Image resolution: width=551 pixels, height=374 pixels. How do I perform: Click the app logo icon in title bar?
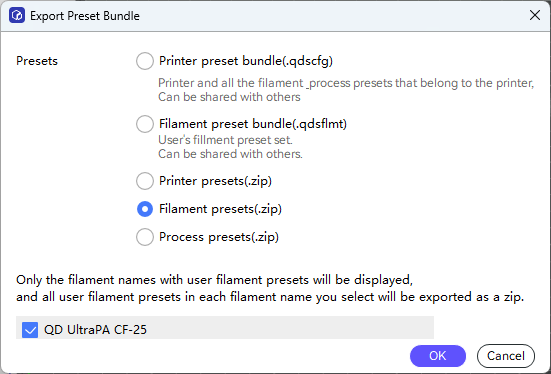pos(17,16)
